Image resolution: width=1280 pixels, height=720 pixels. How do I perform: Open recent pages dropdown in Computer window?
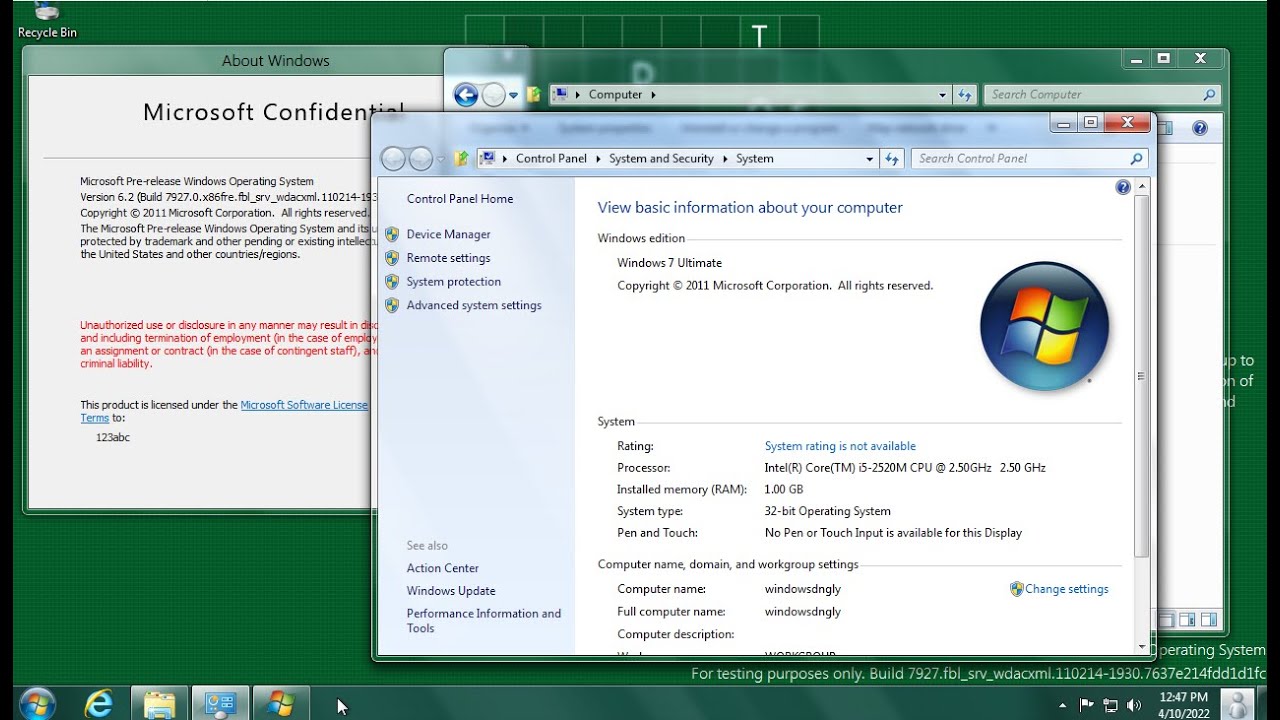point(514,95)
